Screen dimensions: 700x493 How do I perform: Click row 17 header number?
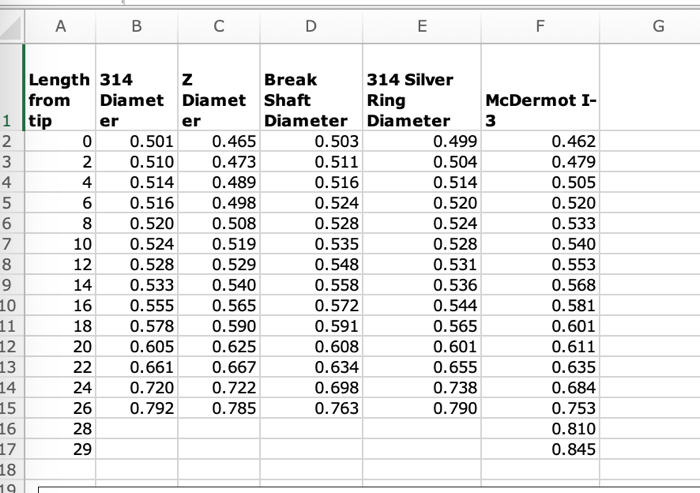pos(11,449)
